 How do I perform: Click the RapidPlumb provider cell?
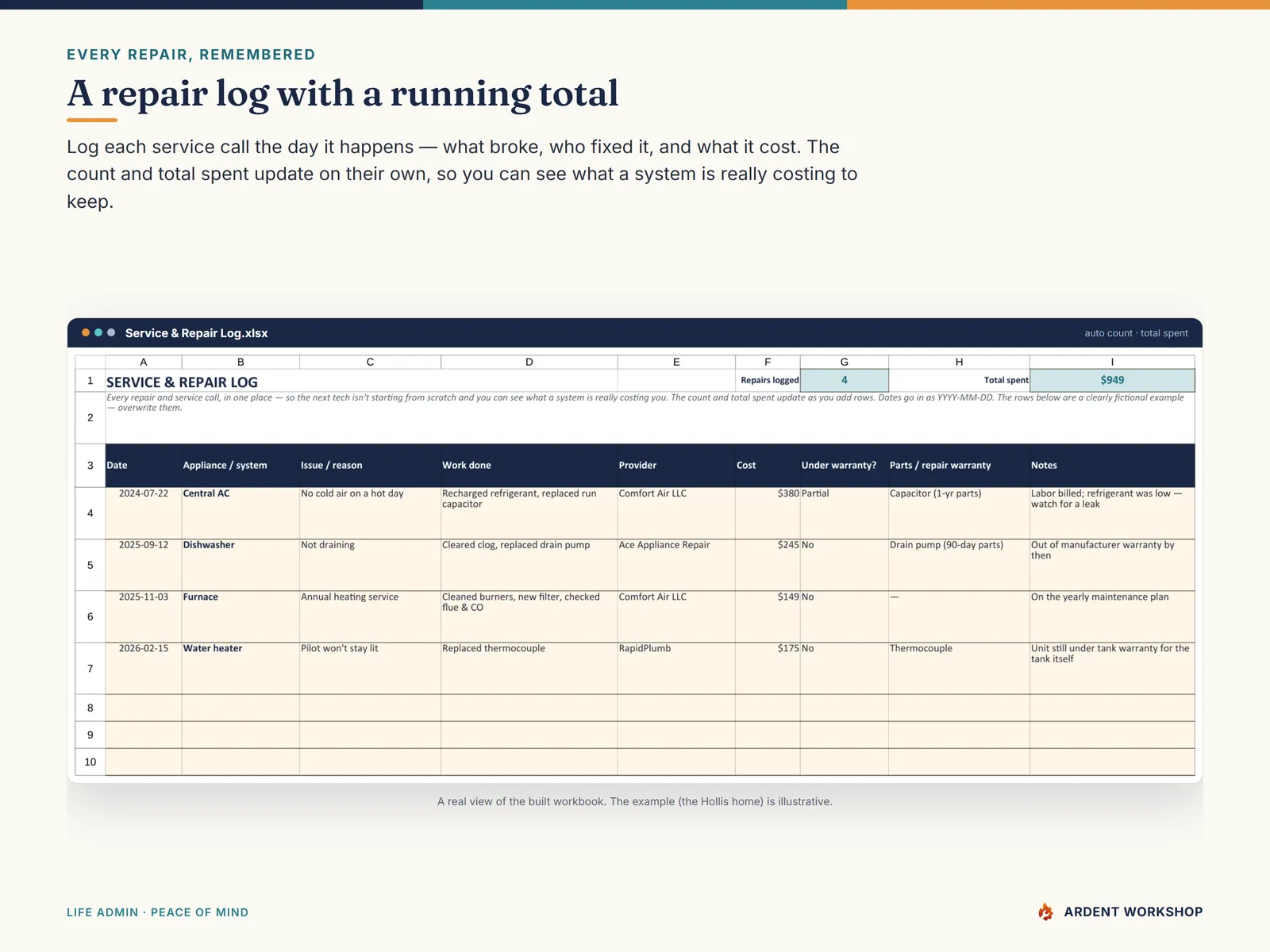click(x=676, y=668)
